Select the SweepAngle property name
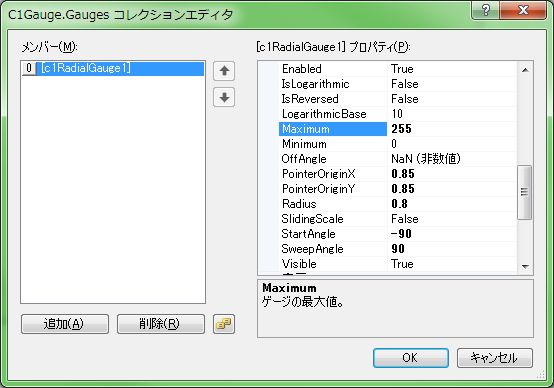The image size is (554, 388). tap(312, 249)
